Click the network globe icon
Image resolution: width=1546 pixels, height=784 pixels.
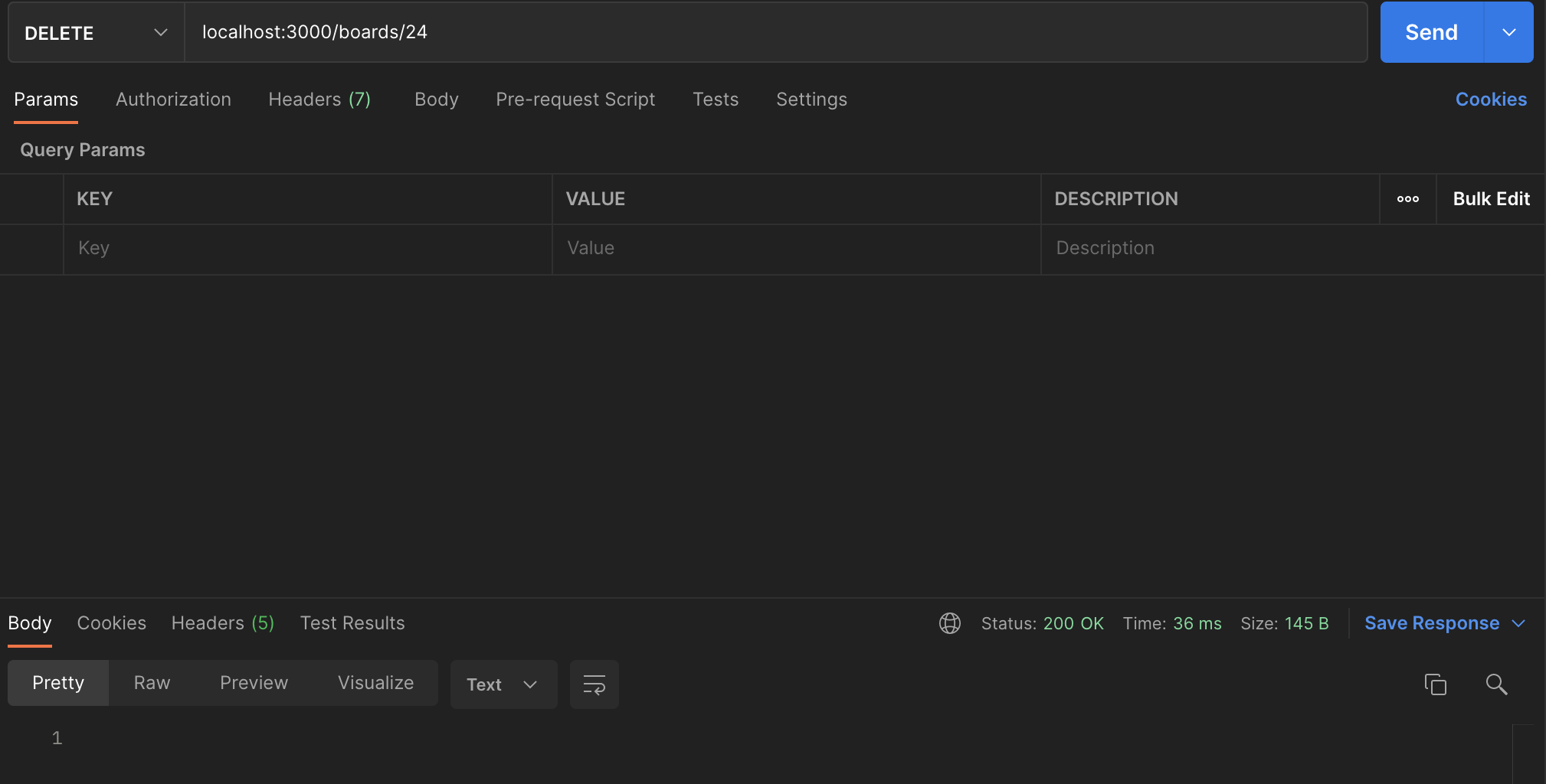[950, 623]
